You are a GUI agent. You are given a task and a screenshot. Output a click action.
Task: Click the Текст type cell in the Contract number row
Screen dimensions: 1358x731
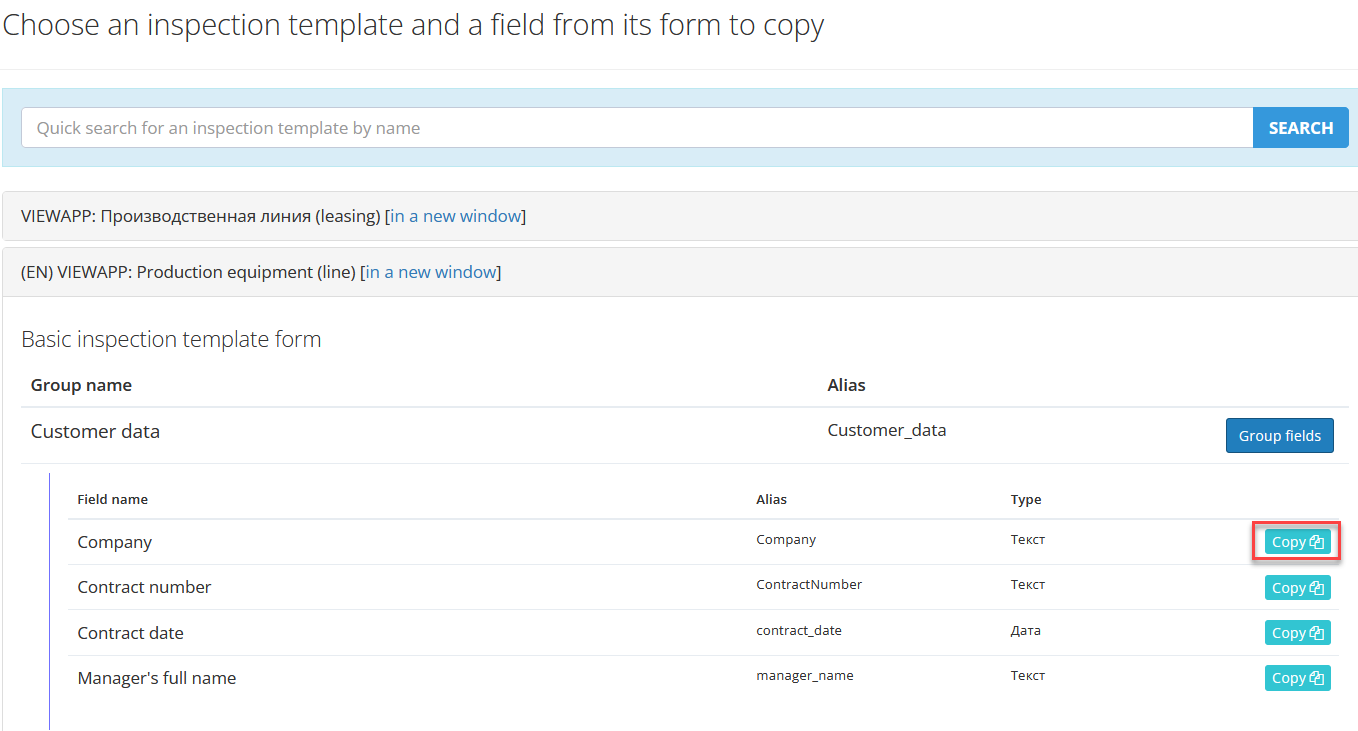point(1028,584)
